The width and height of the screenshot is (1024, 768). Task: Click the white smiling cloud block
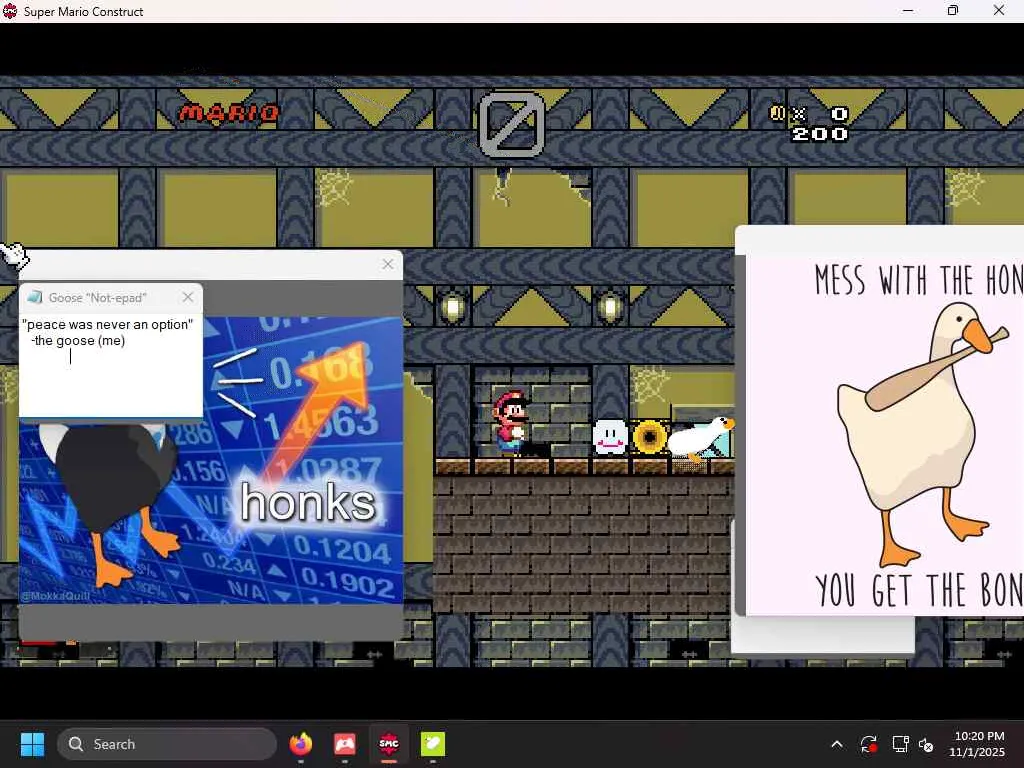coord(610,437)
